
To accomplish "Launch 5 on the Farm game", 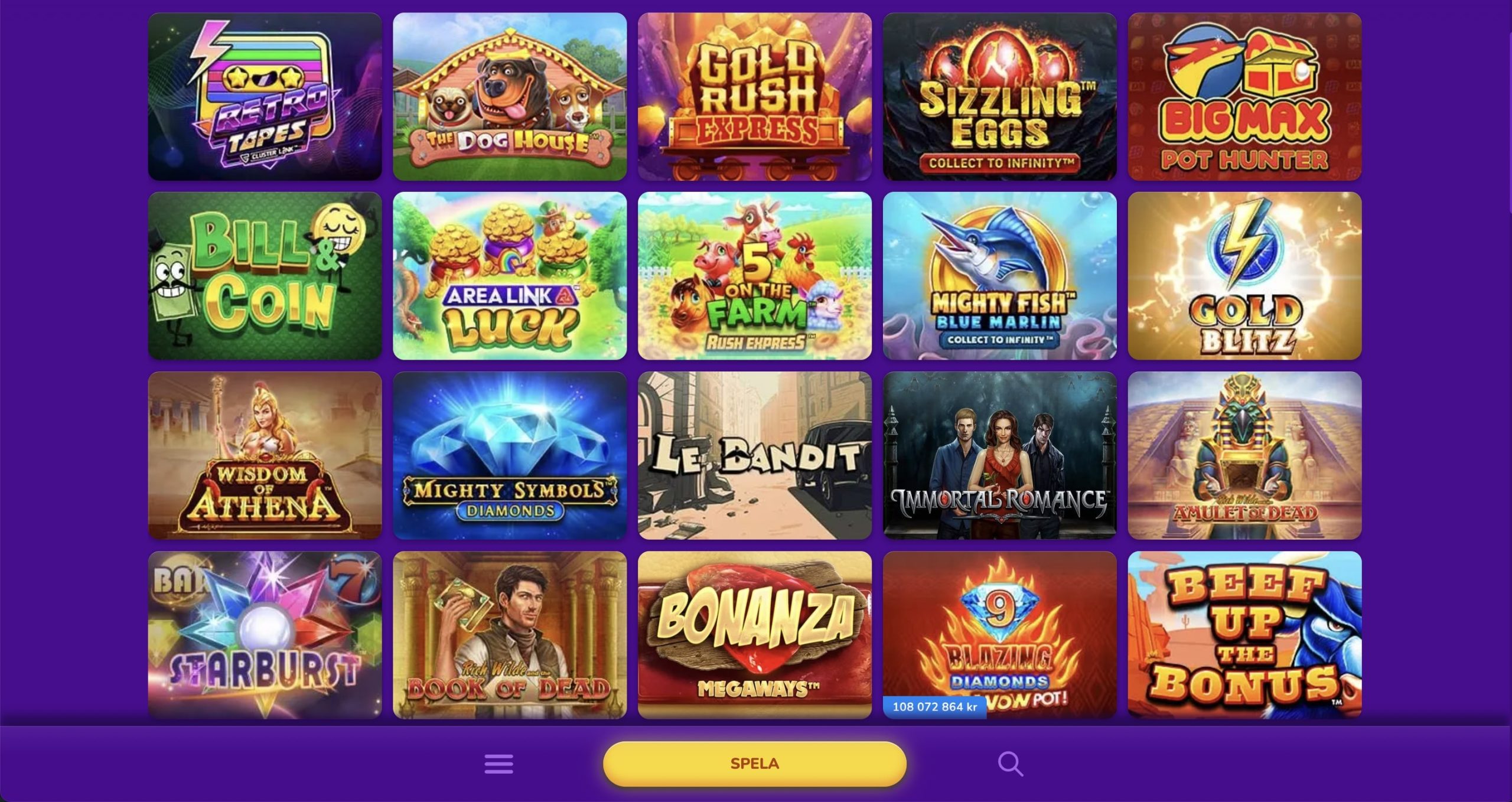I will [x=755, y=276].
